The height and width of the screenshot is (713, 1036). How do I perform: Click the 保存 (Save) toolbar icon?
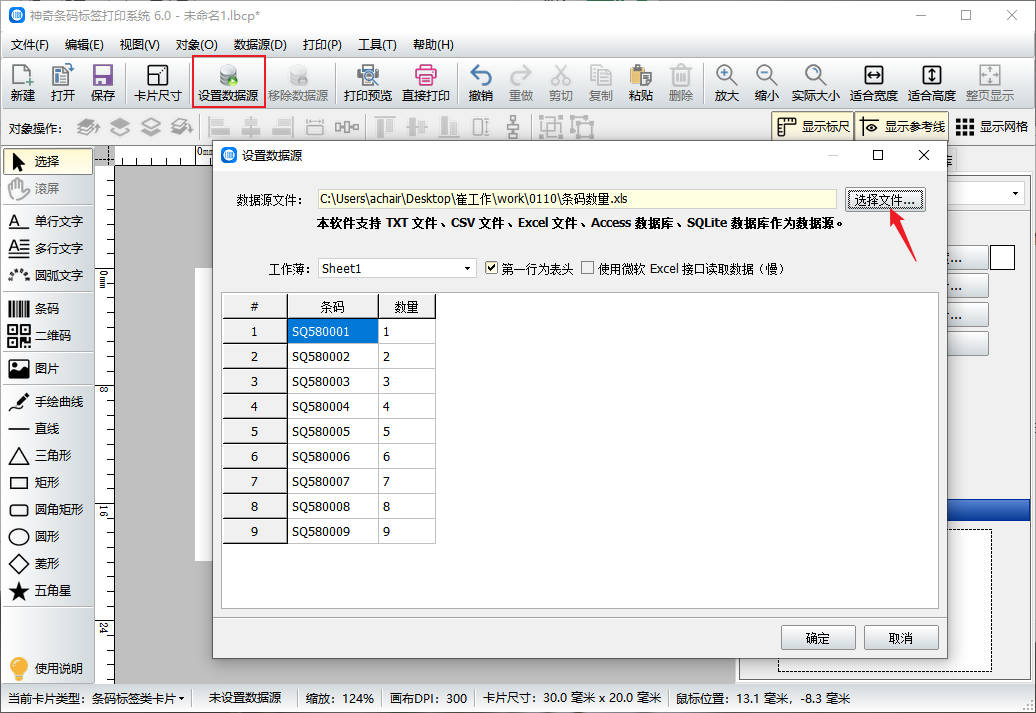[x=102, y=83]
